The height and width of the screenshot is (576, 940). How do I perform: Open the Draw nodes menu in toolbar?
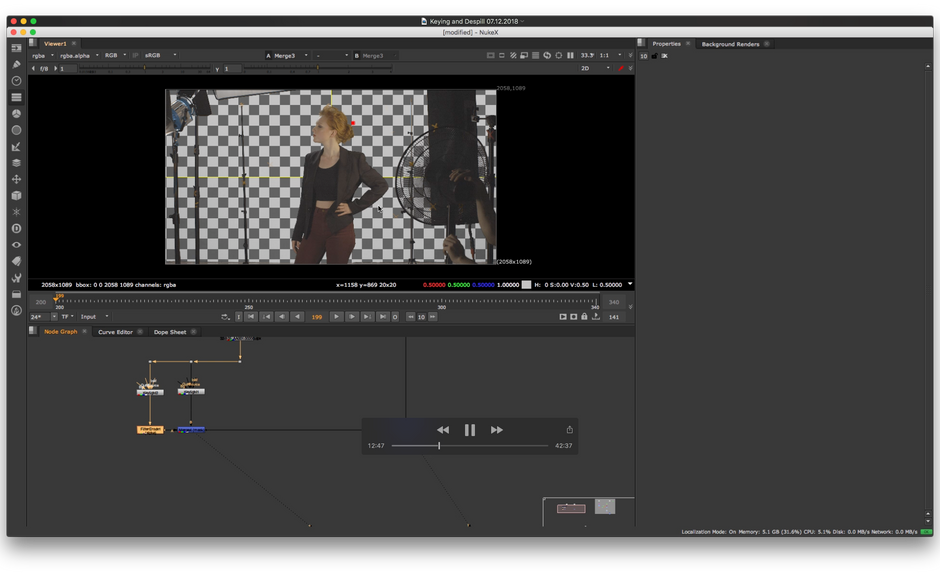[16, 64]
